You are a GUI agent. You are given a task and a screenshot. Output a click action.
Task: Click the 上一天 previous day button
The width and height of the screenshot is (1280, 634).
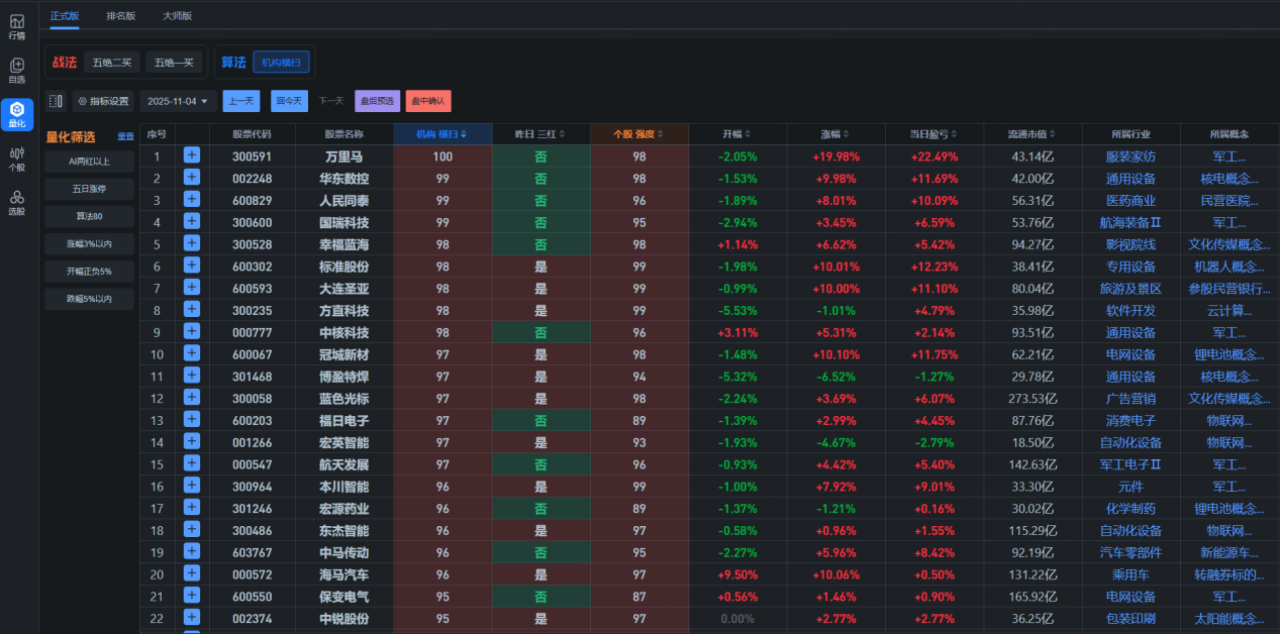240,101
